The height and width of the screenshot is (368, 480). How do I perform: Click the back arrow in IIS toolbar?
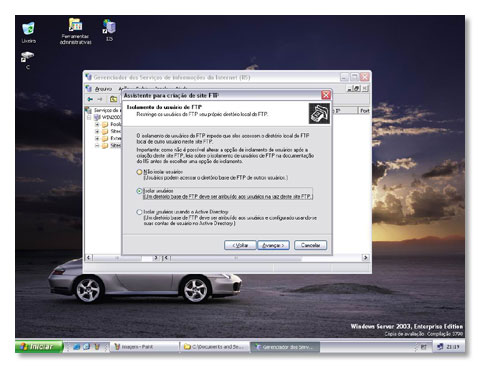tap(90, 99)
